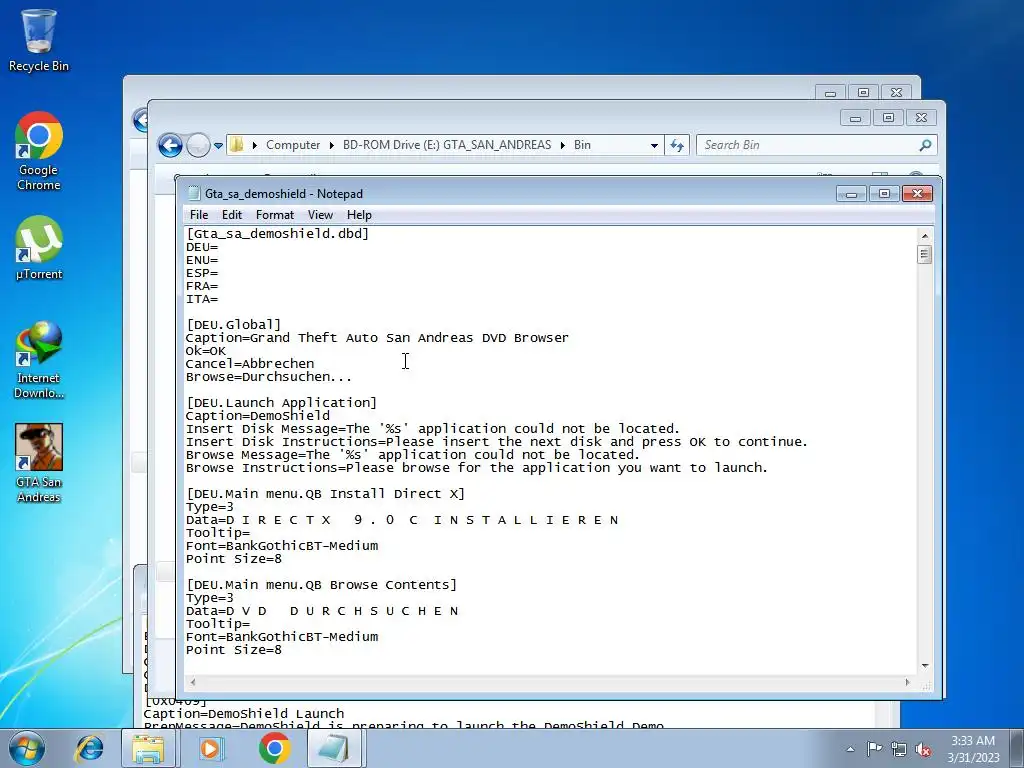Open address bar previous locations dropdown
Image resolution: width=1024 pixels, height=768 pixels.
[654, 146]
